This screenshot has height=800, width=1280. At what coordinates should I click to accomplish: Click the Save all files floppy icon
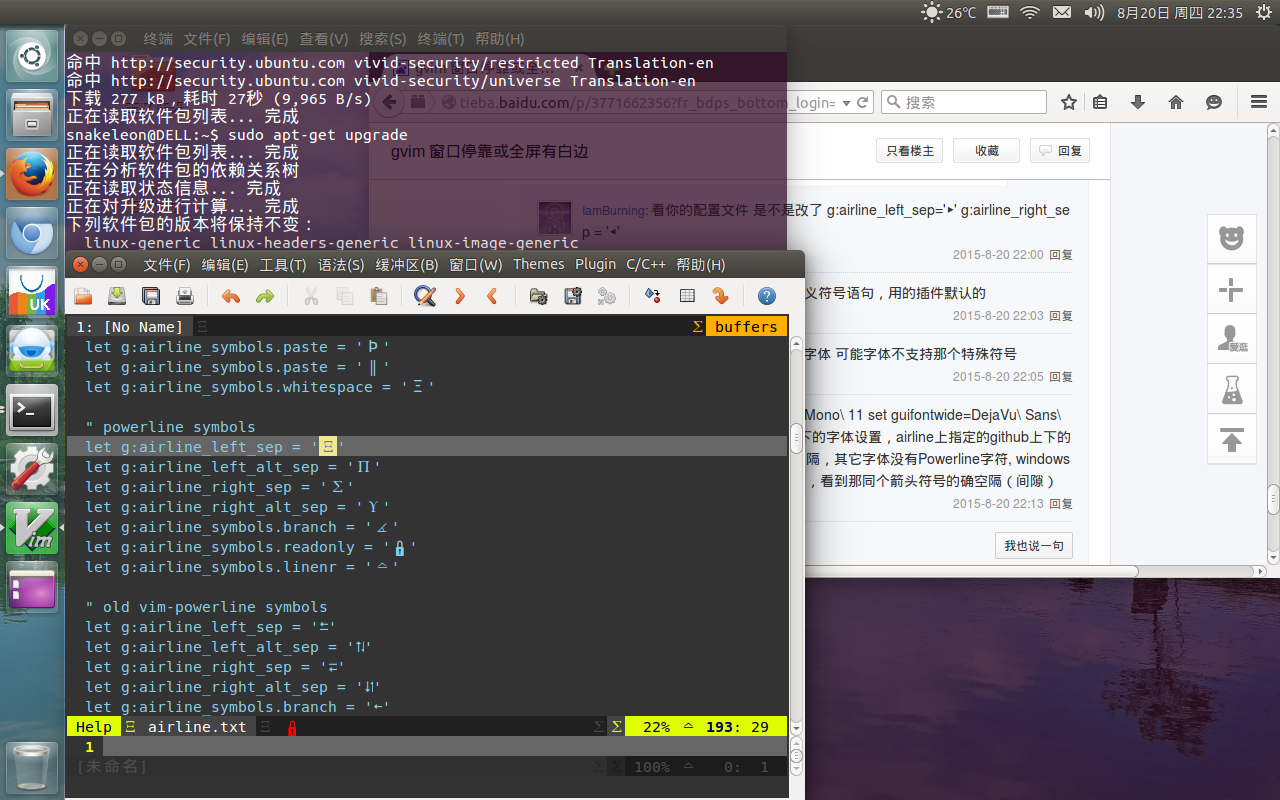[151, 296]
